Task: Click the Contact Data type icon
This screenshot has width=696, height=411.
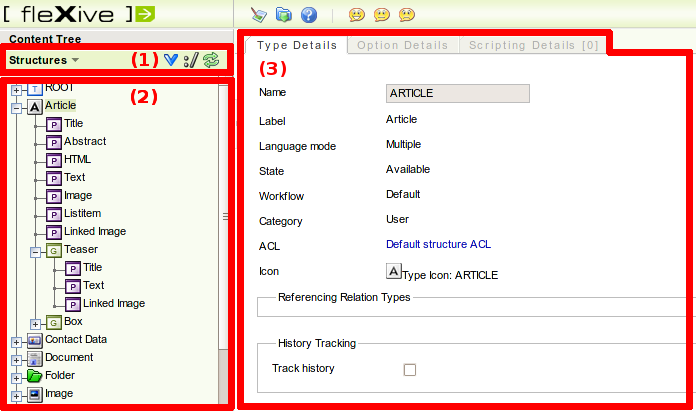Action: tap(35, 341)
